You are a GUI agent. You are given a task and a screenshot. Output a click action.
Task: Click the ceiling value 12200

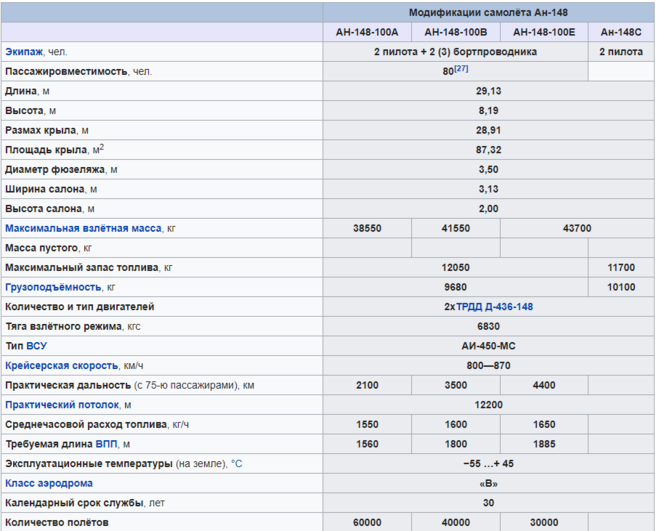488,405
